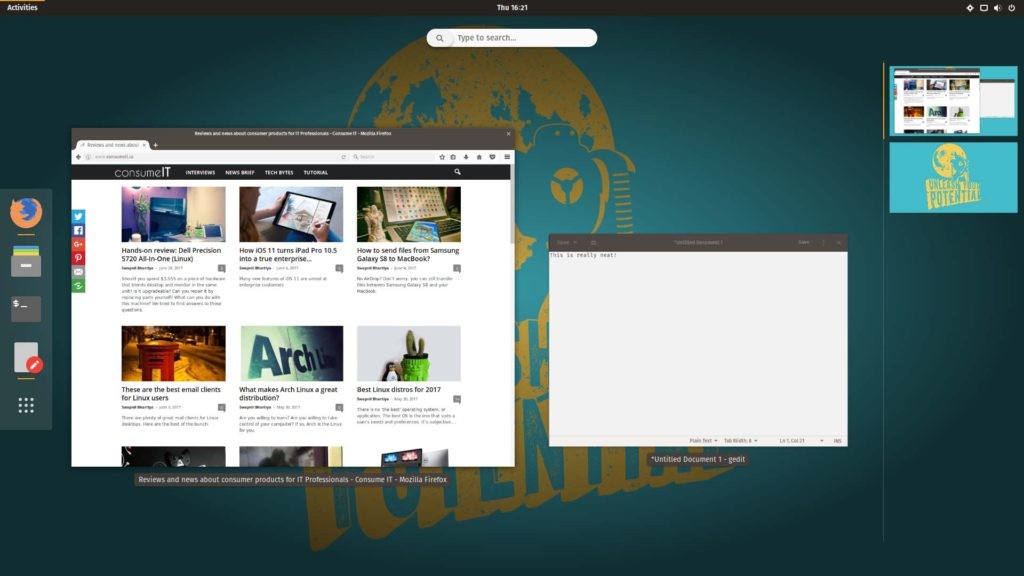Click the Facebook share icon
Viewport: 1024px width, 576px height.
(x=77, y=232)
